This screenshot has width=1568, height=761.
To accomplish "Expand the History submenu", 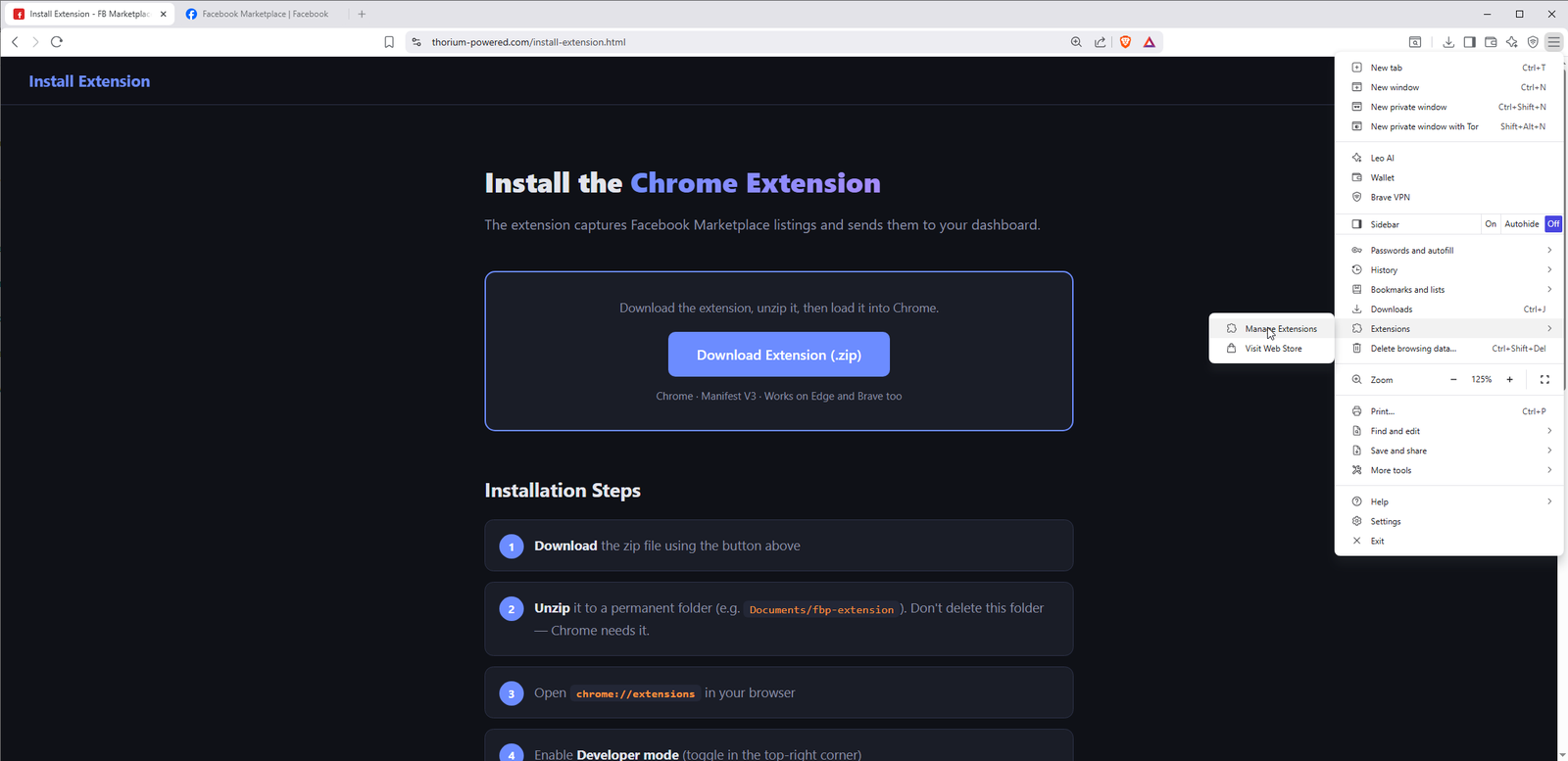I will click(x=1448, y=270).
